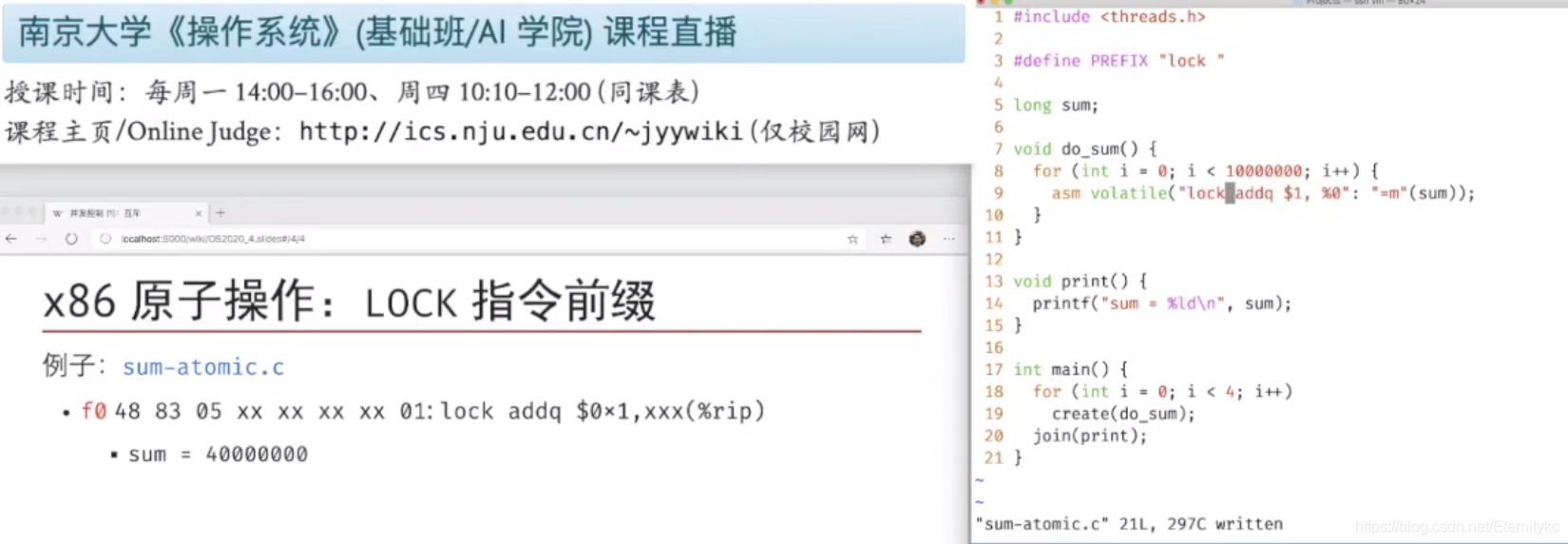The image size is (1568, 544).
Task: Click the slide title 'x86 原子操作'
Action: click(x=349, y=302)
